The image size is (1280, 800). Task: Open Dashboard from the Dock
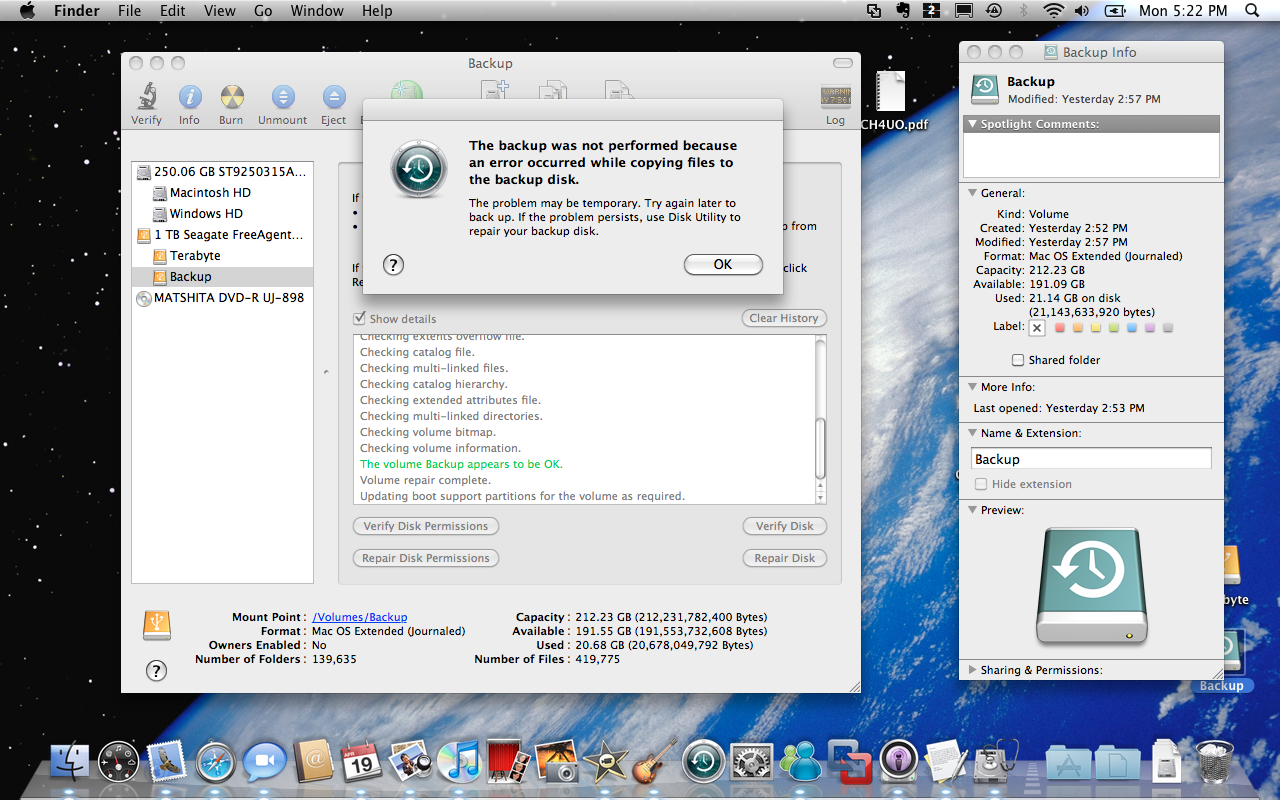[118, 762]
